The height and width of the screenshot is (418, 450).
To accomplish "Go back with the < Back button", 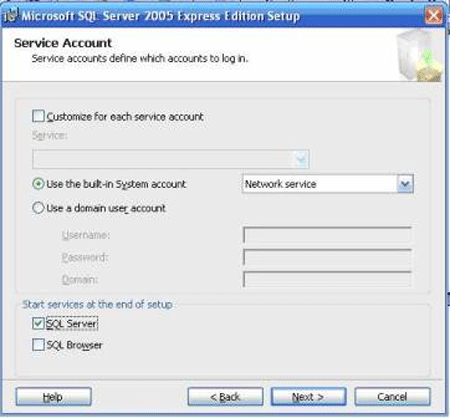I will (225, 397).
